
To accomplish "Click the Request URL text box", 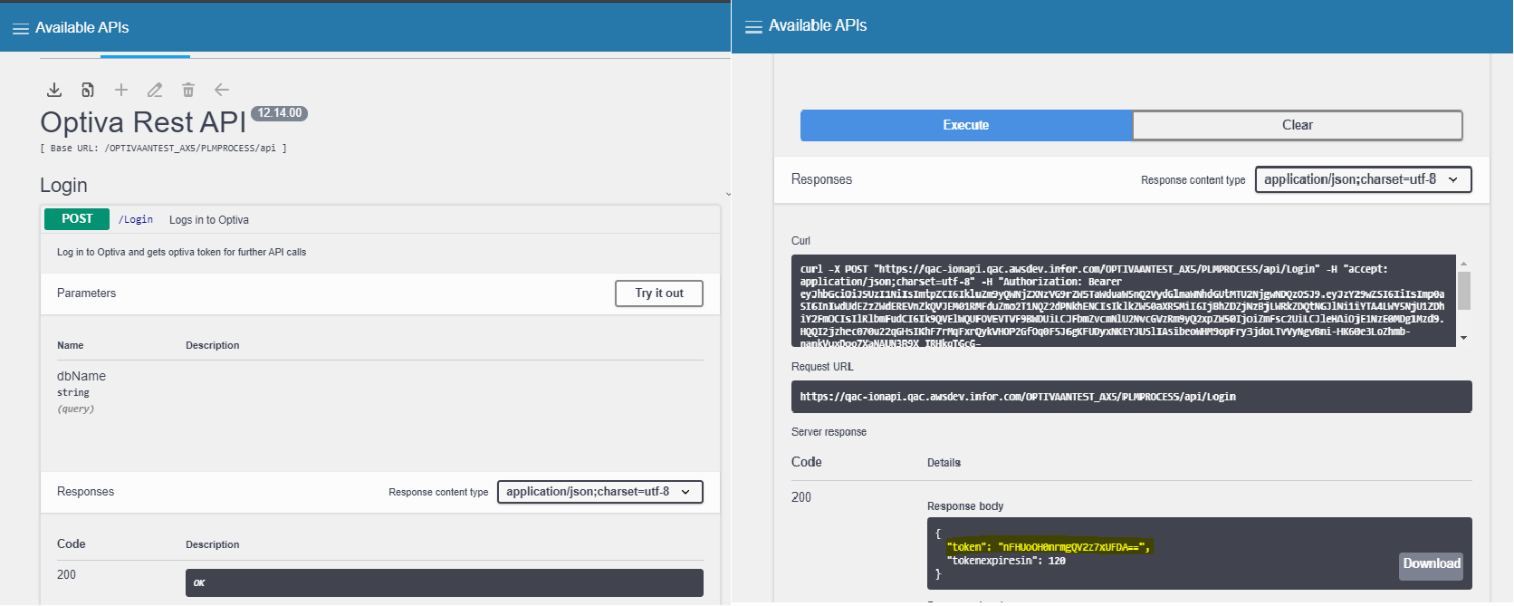I will pyautogui.click(x=1131, y=397).
